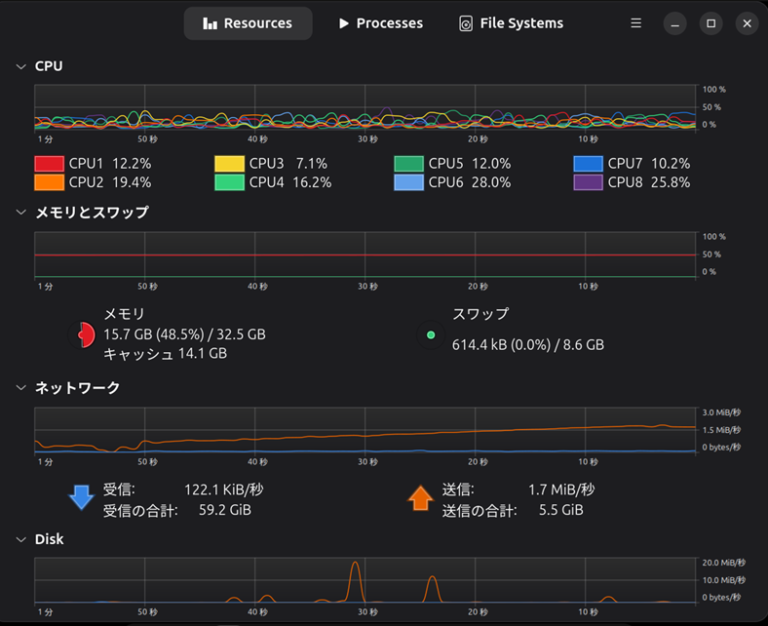Open the hamburger main menu
Image resolution: width=768 pixels, height=626 pixels.
point(636,23)
